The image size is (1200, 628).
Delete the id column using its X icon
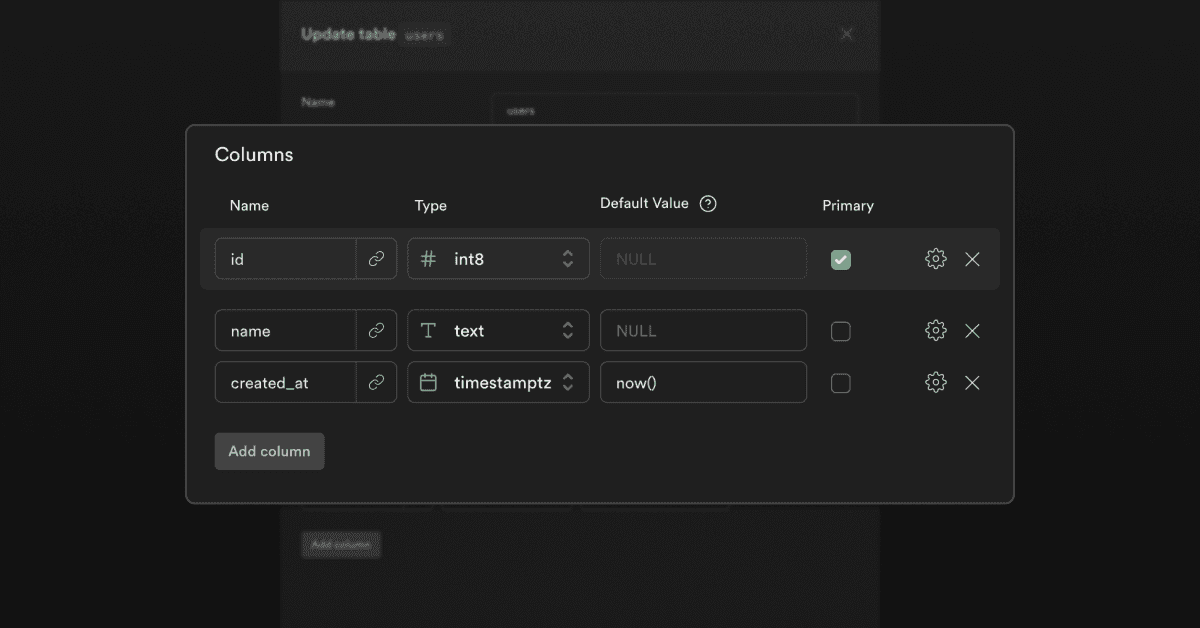coord(972,259)
